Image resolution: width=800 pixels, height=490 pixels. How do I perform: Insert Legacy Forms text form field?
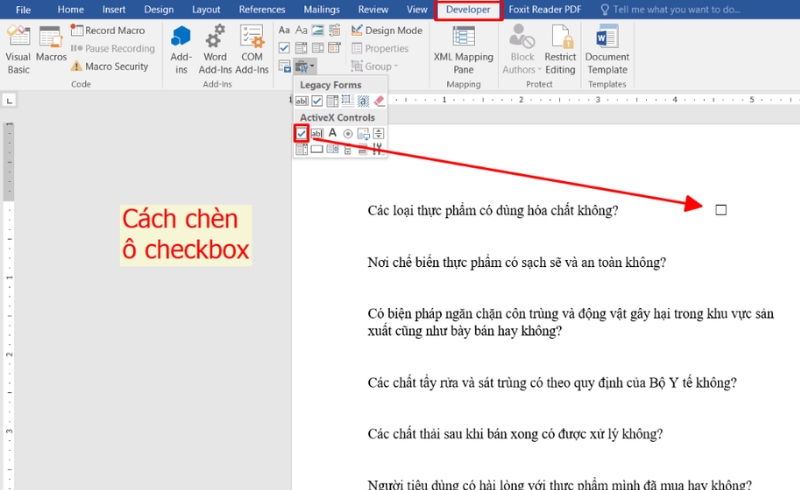click(x=302, y=101)
